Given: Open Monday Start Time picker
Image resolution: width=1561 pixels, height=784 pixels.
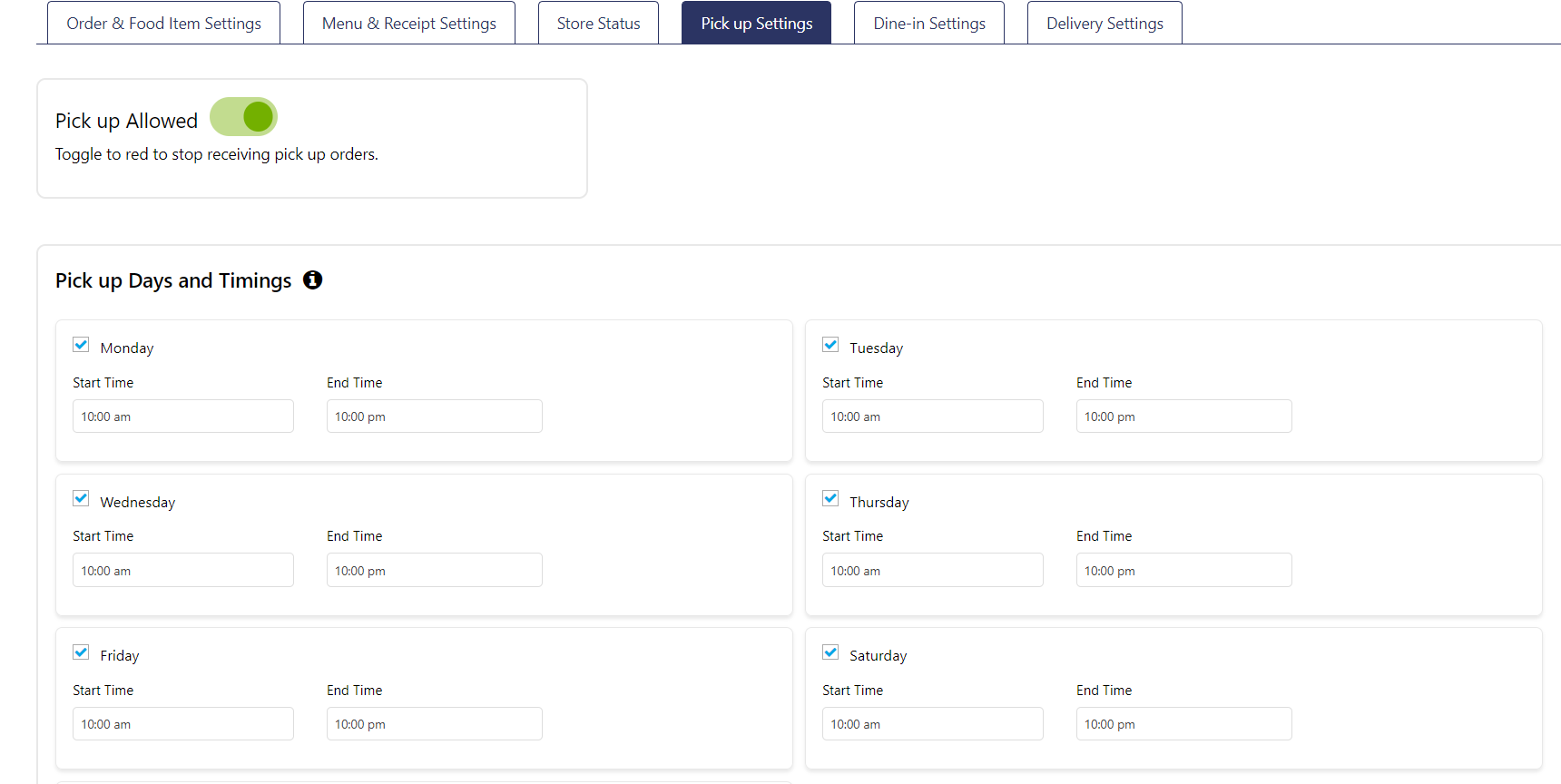Looking at the screenshot, I should (182, 416).
